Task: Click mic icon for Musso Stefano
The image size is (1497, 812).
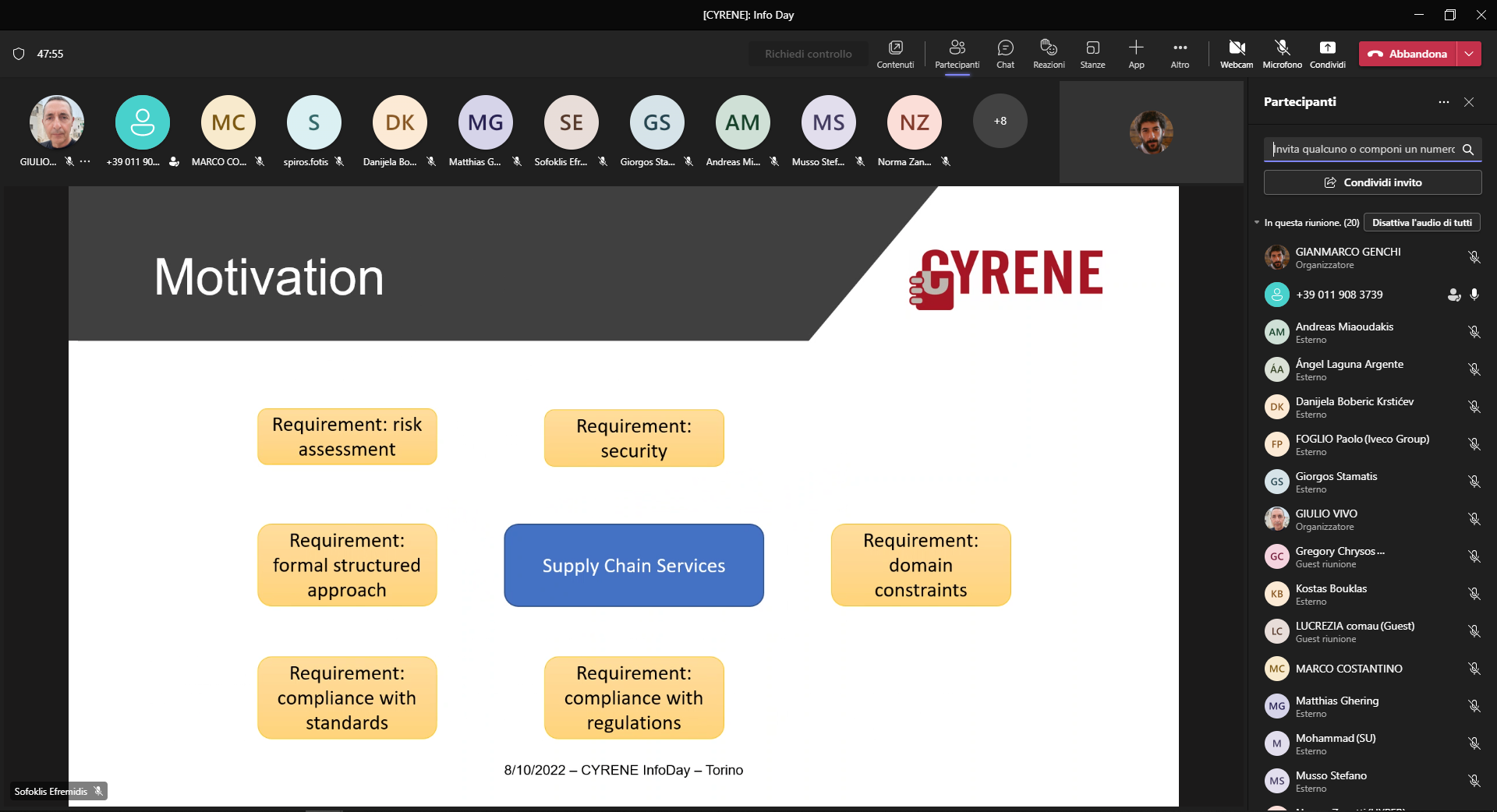Action: (x=1474, y=781)
